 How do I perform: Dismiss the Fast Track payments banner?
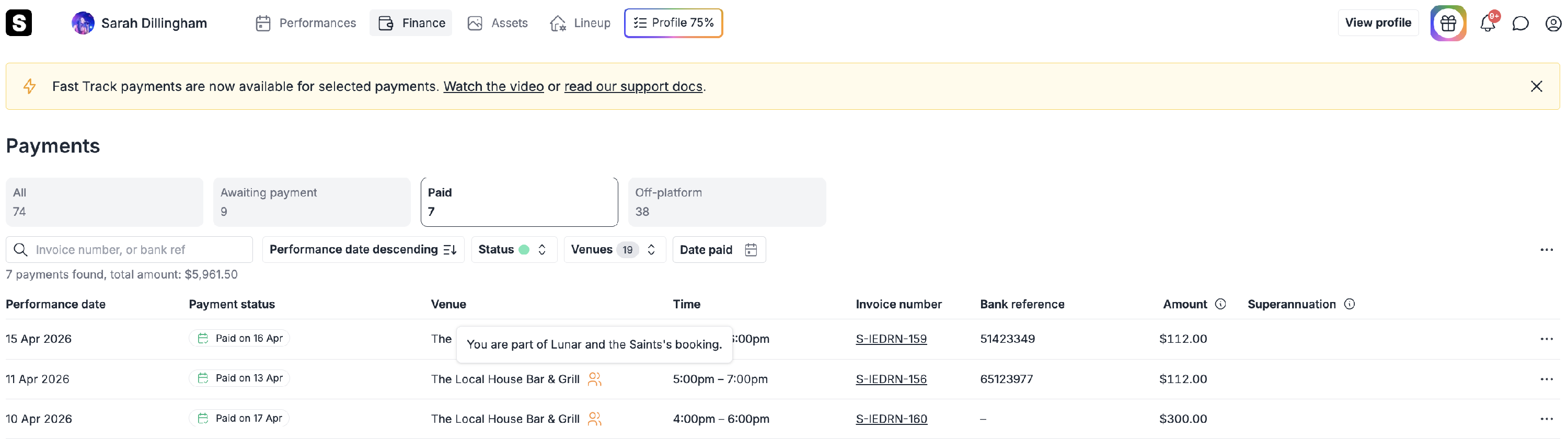(1536, 86)
